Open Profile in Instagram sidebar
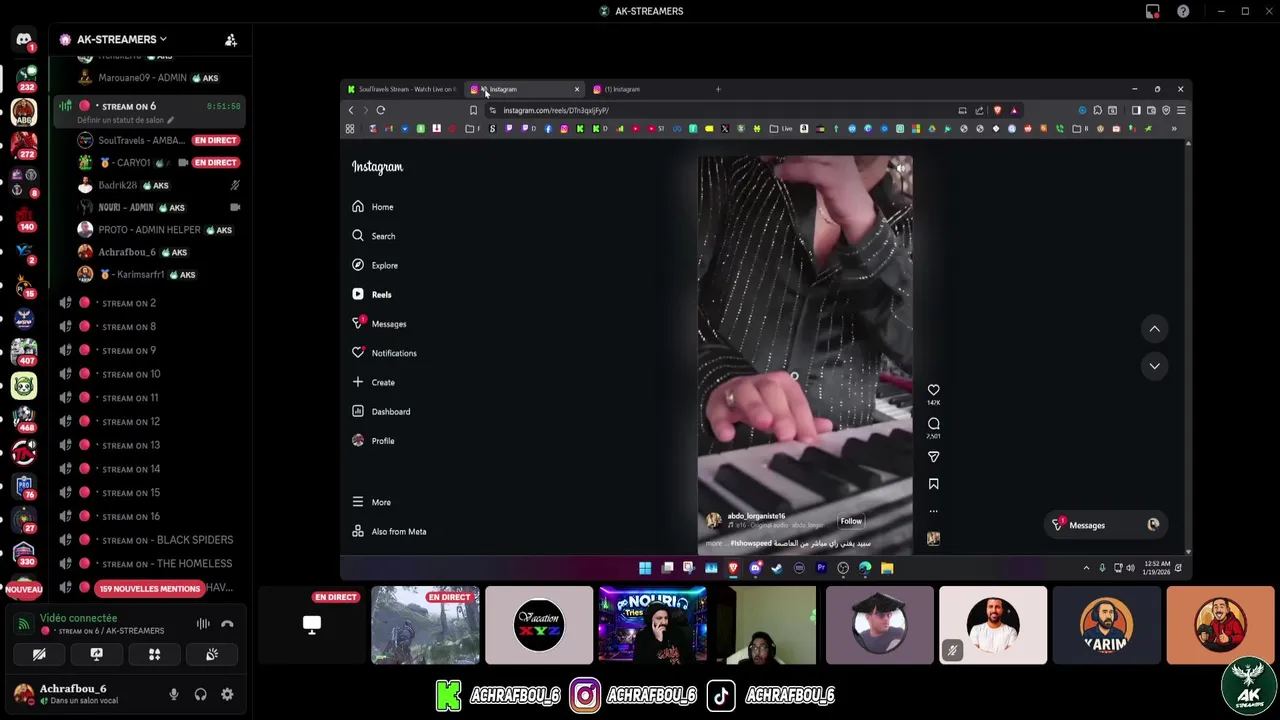 click(373, 441)
